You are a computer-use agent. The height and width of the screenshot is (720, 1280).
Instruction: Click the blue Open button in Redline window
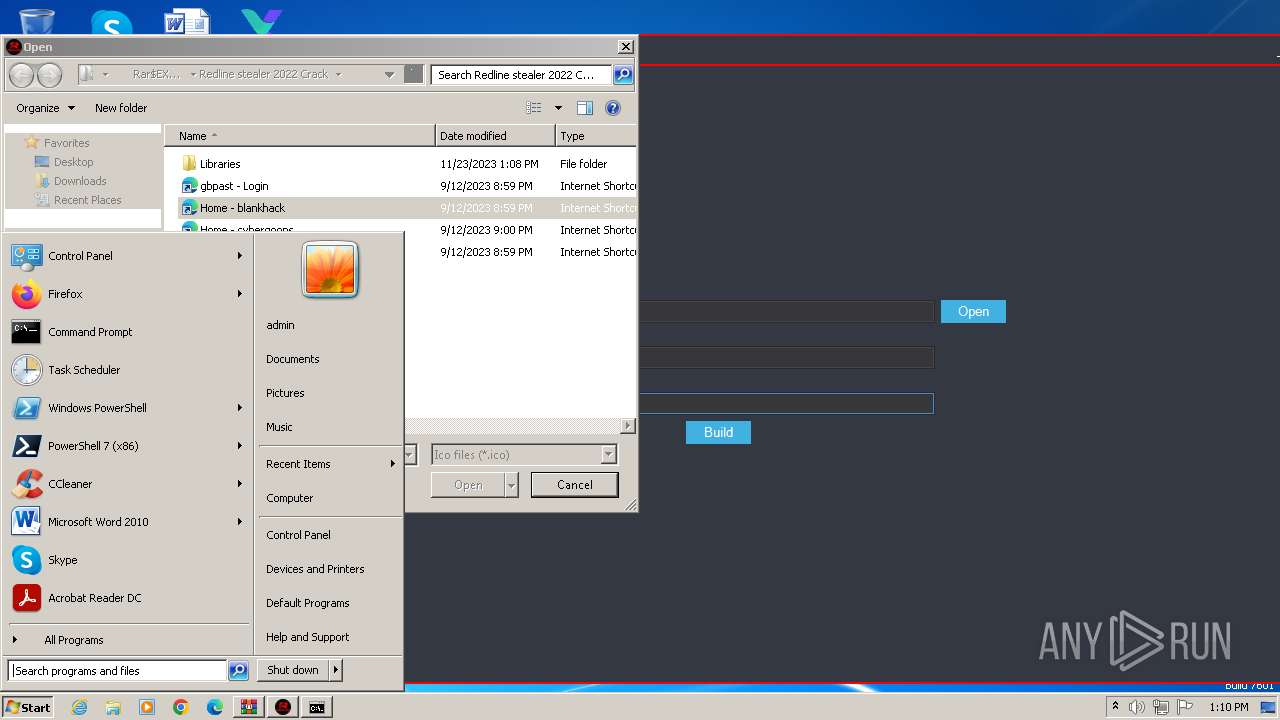click(973, 312)
